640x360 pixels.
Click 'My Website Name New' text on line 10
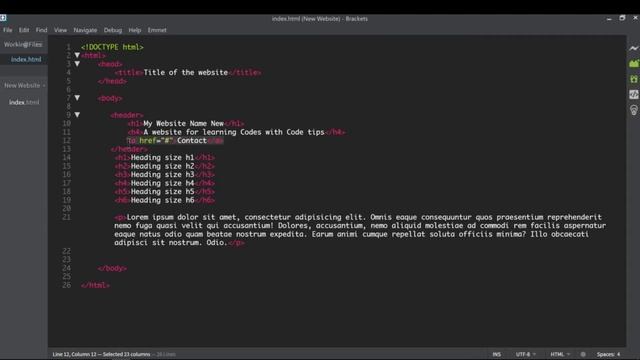(184, 123)
